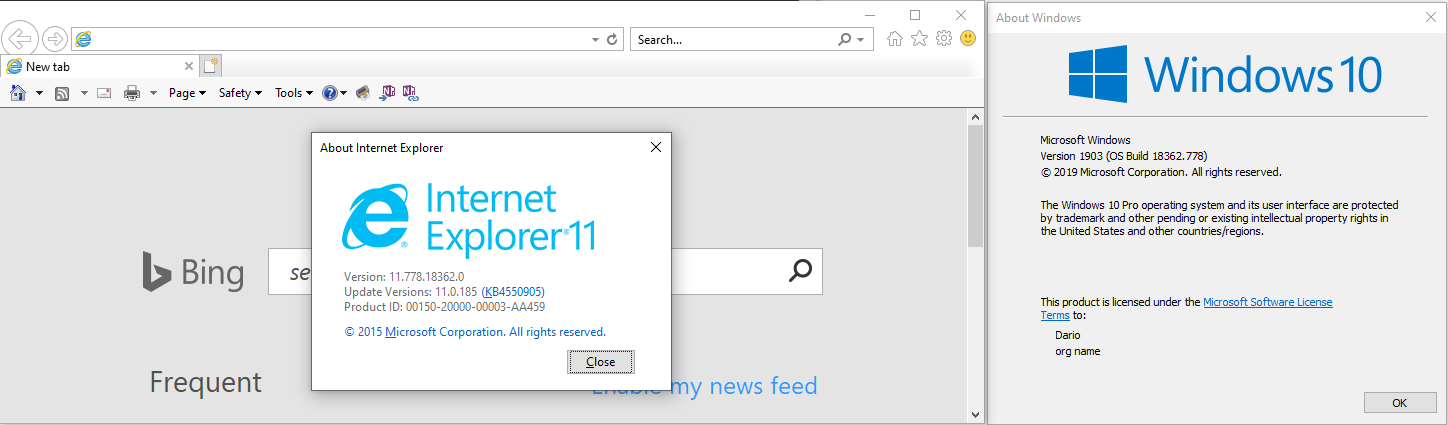This screenshot has height=425, width=1448.
Task: Open a new tab with the blank tab button
Action: 210,66
